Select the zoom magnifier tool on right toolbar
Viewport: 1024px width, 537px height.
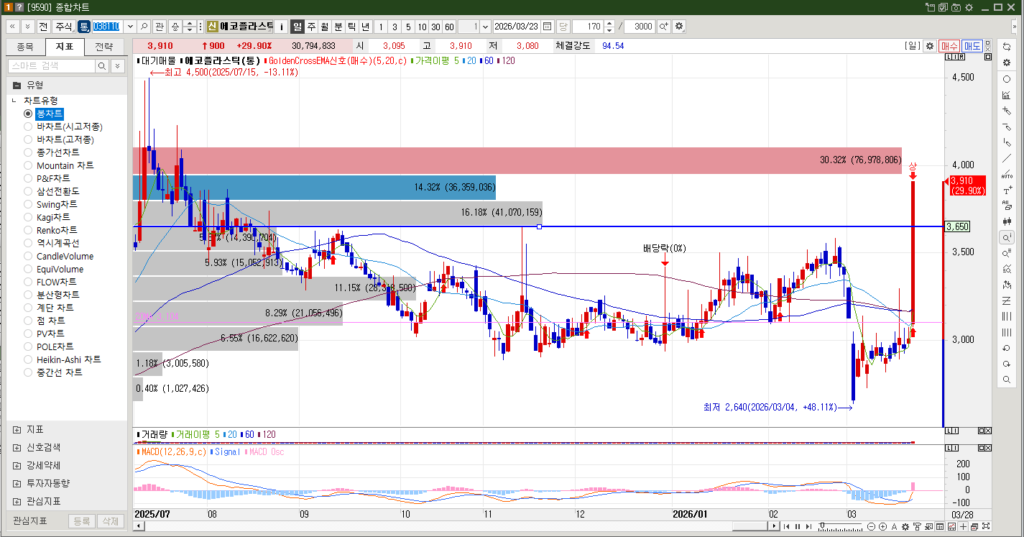click(1005, 237)
